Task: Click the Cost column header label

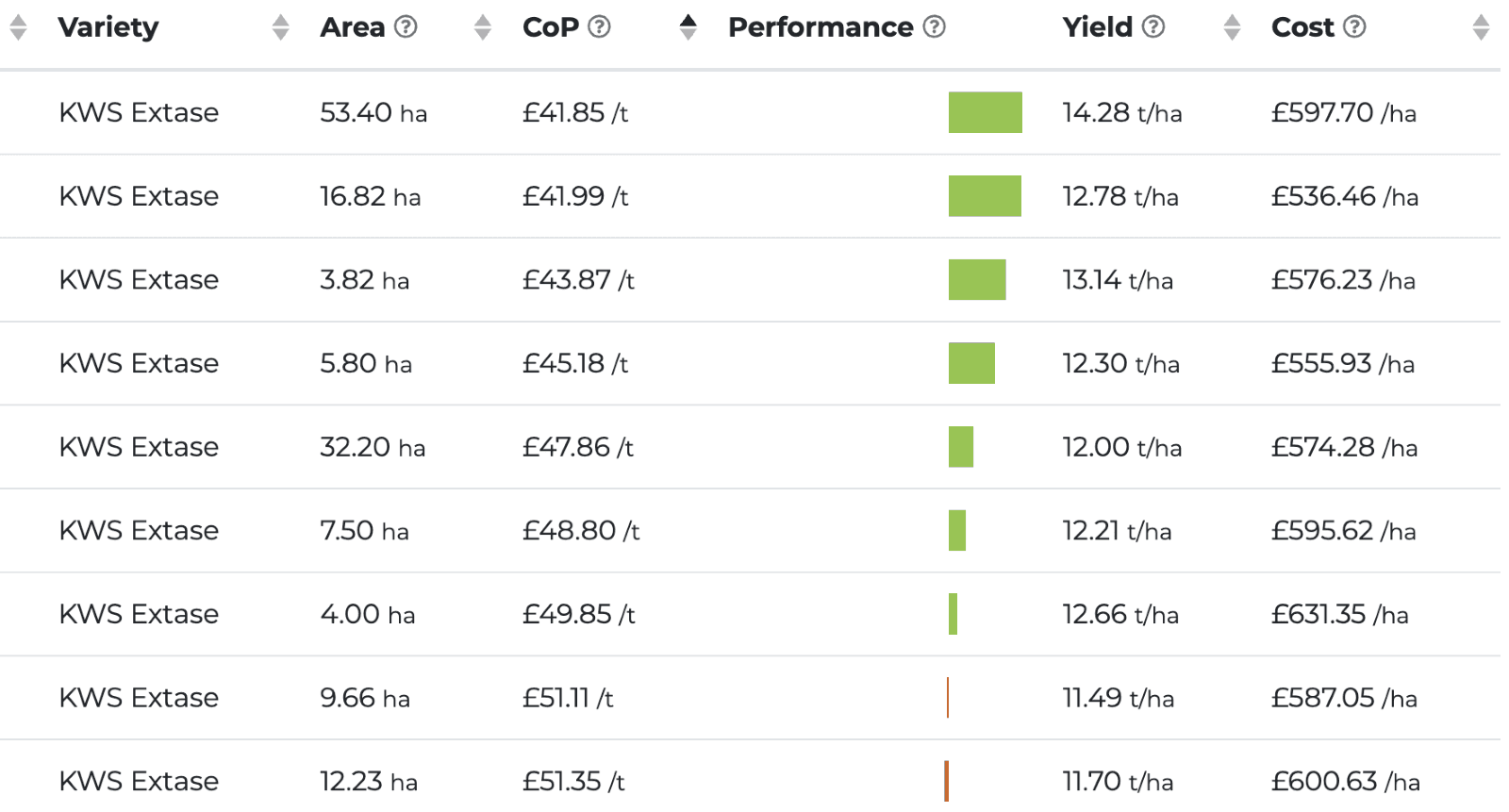Action: [1302, 27]
